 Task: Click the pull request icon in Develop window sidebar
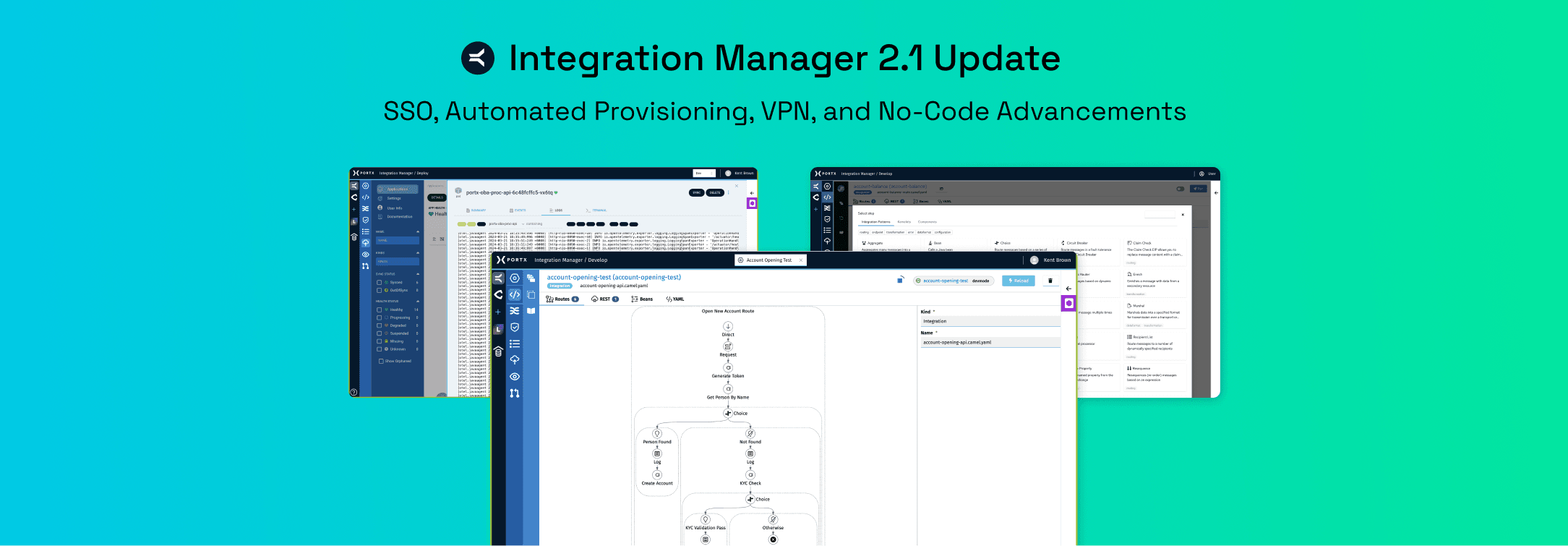click(x=515, y=393)
